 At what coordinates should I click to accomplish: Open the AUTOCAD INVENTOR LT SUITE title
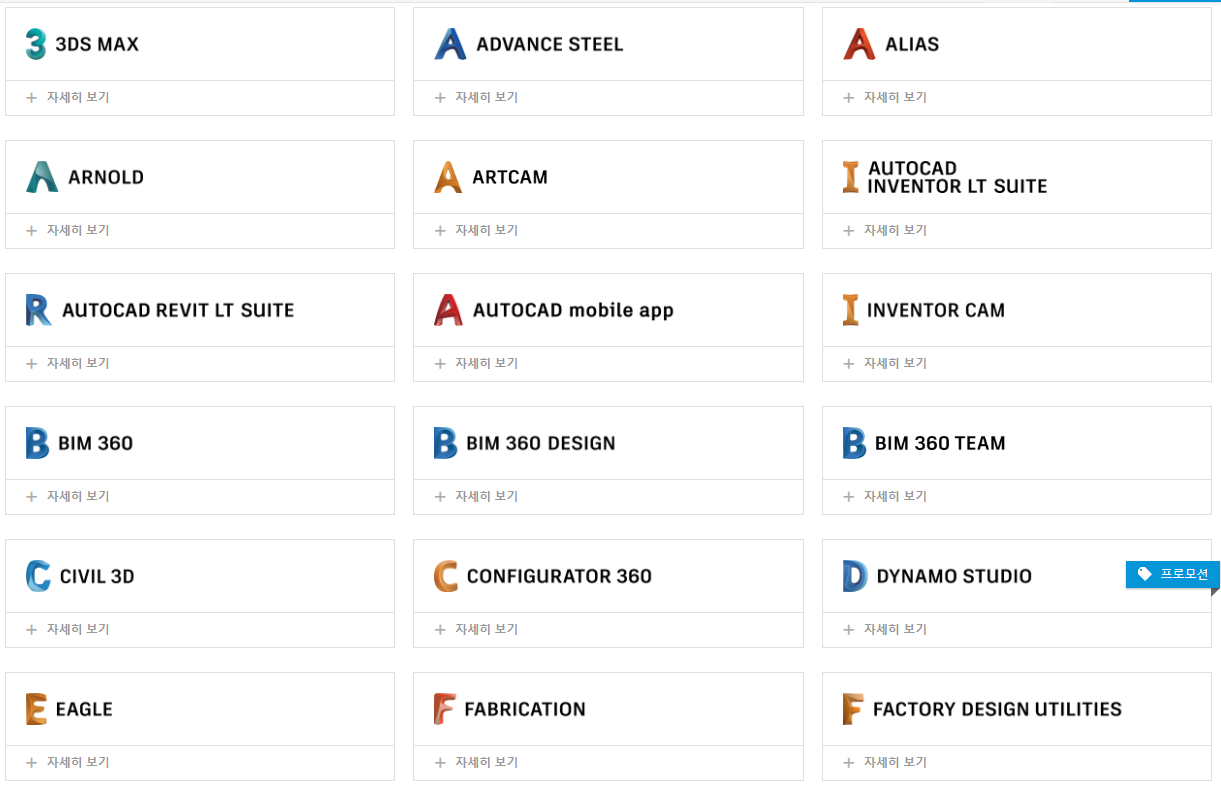(x=957, y=177)
